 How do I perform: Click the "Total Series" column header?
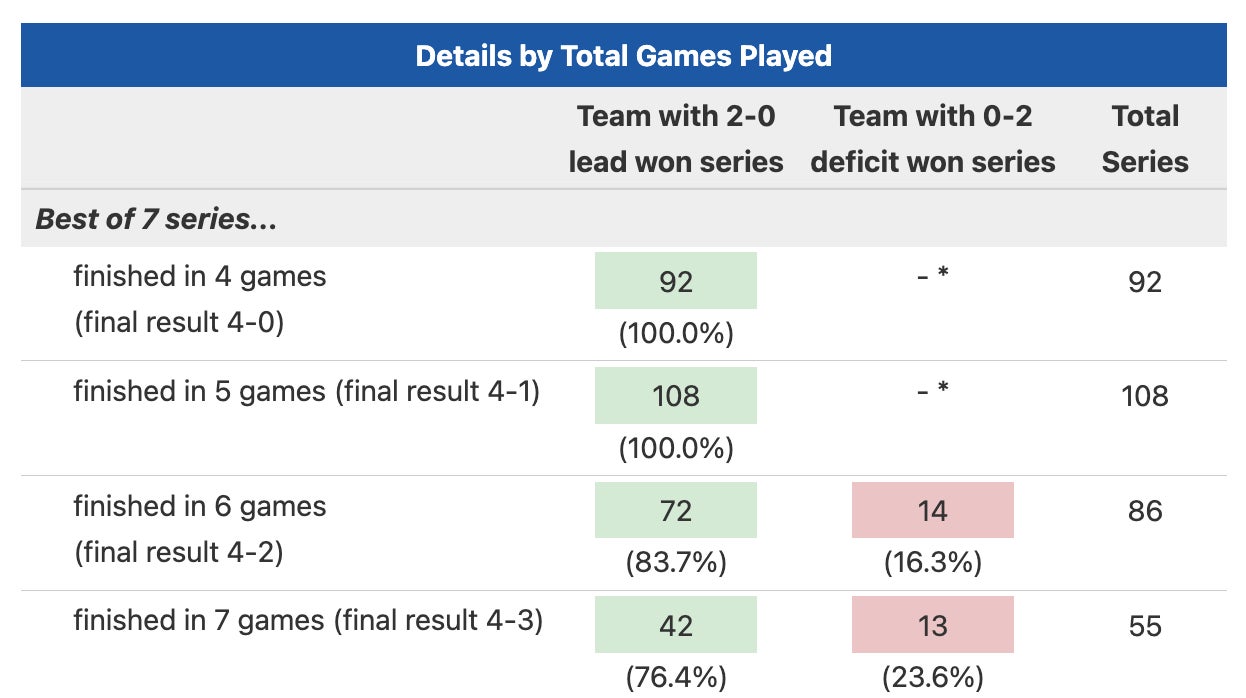[1145, 139]
